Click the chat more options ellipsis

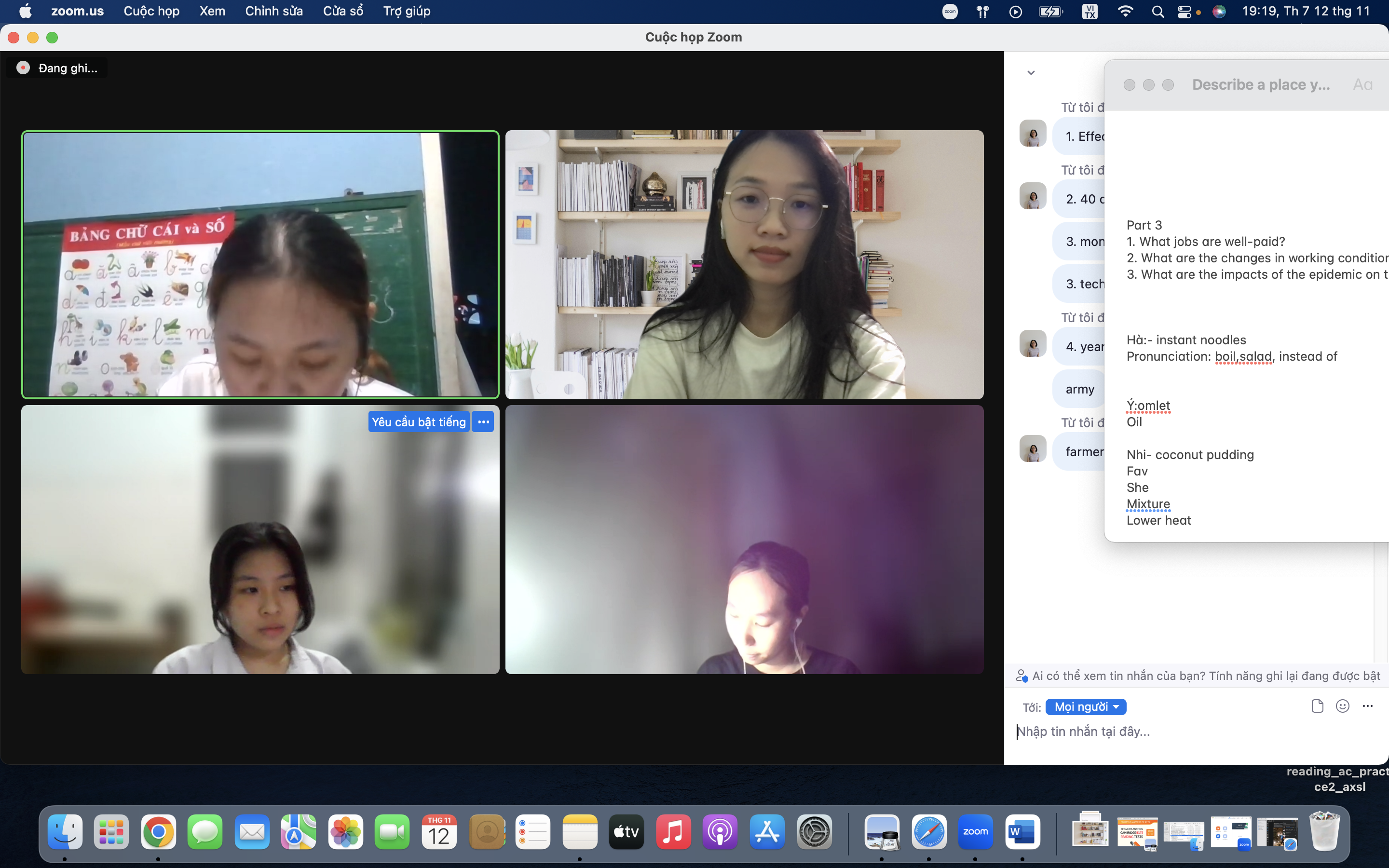1368,706
